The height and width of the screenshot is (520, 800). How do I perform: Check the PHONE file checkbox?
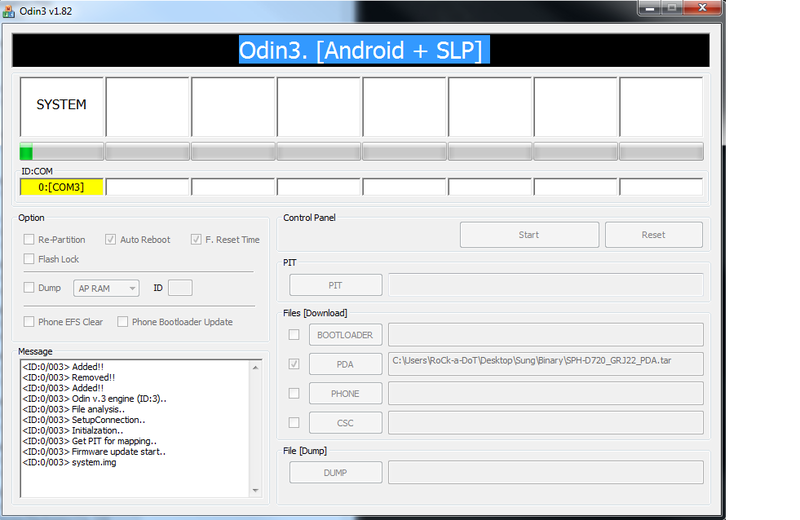pyautogui.click(x=294, y=393)
